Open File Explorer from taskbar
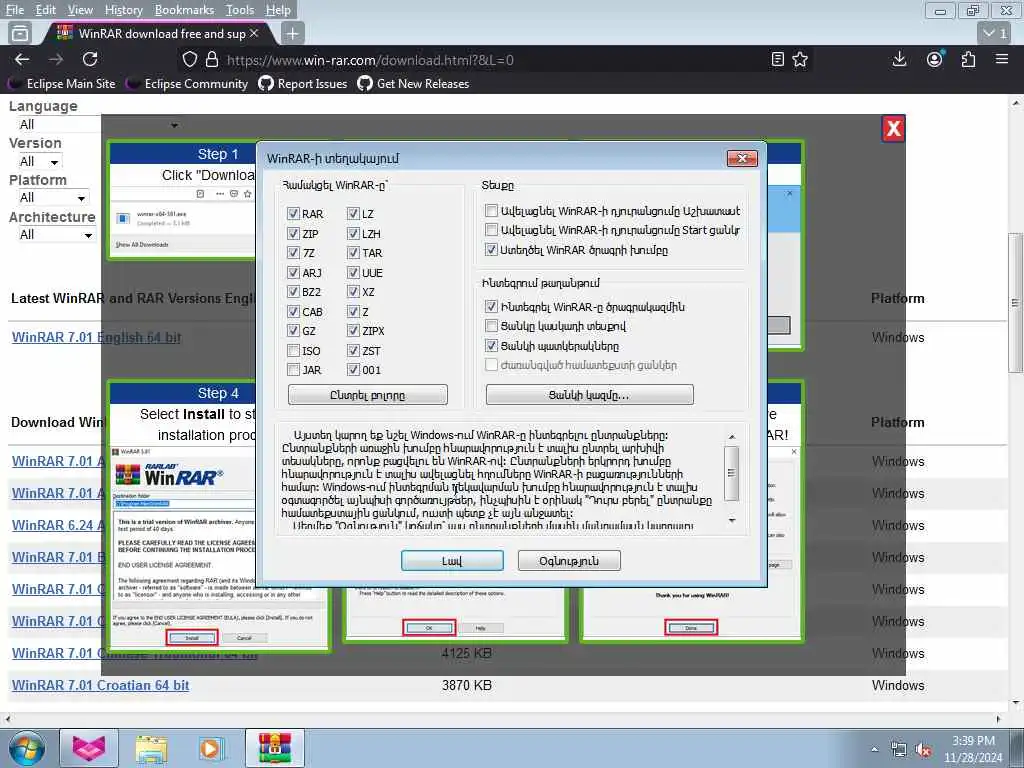1024x768 pixels. 151,748
